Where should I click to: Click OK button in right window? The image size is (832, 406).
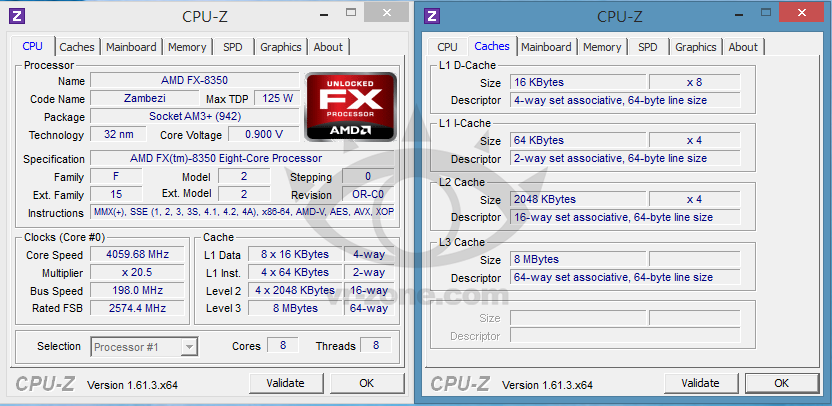coord(782,383)
